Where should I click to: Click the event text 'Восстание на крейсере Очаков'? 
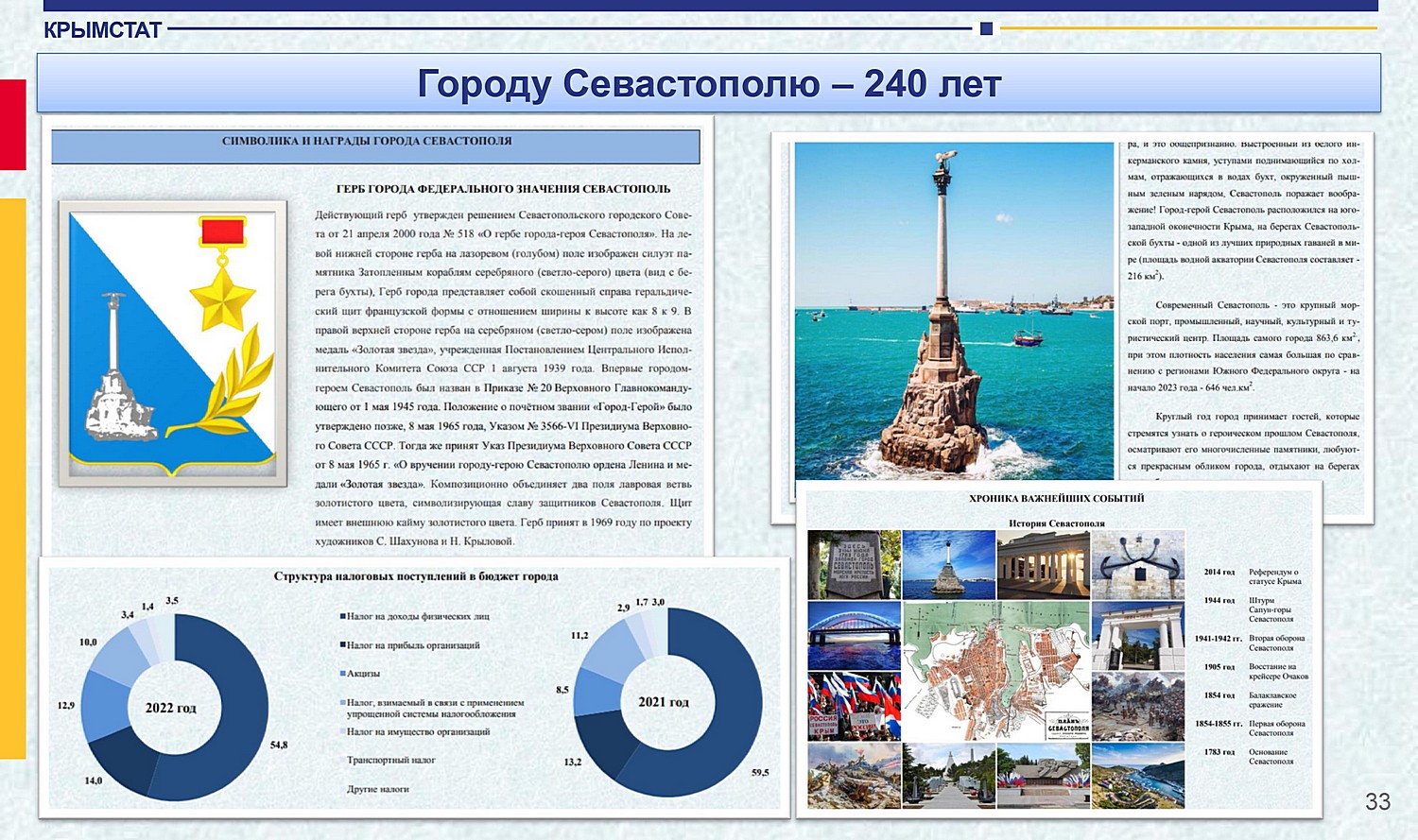(1278, 672)
